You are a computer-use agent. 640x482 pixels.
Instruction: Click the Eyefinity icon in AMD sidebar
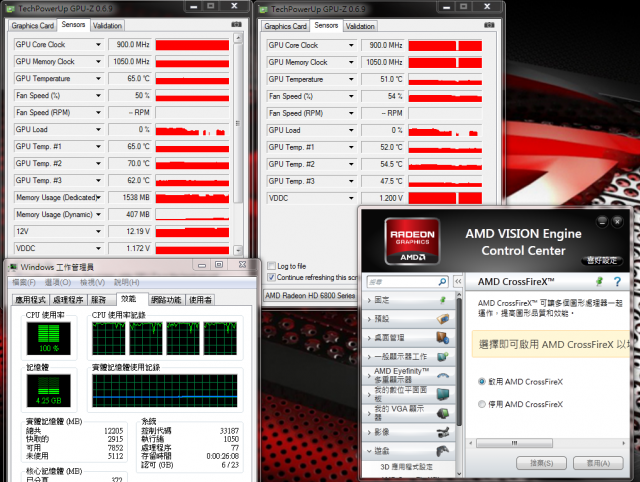(x=443, y=375)
